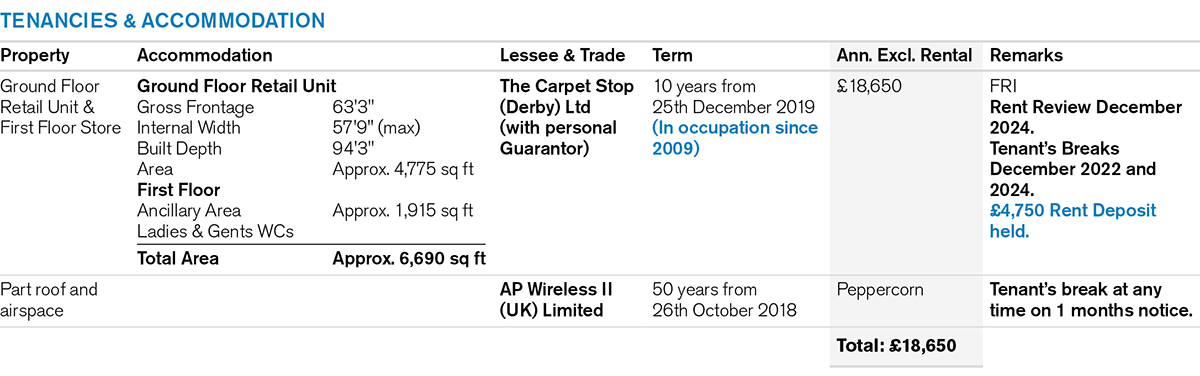1200x376 pixels.
Task: Select the Peppercorn rental cell
Action: (880, 290)
